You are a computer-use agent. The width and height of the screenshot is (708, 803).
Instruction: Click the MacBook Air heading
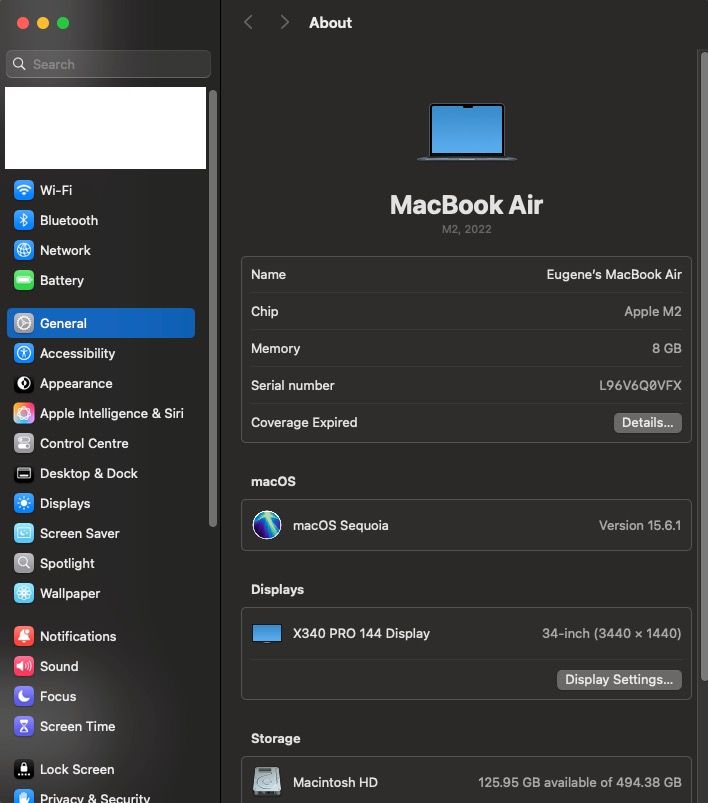(466, 204)
